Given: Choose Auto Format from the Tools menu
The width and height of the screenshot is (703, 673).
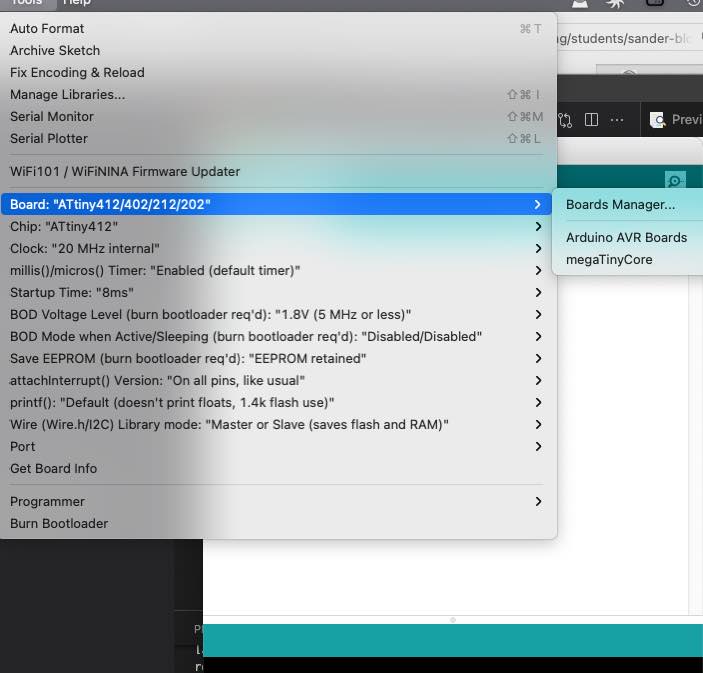Looking at the screenshot, I should coord(276,29).
